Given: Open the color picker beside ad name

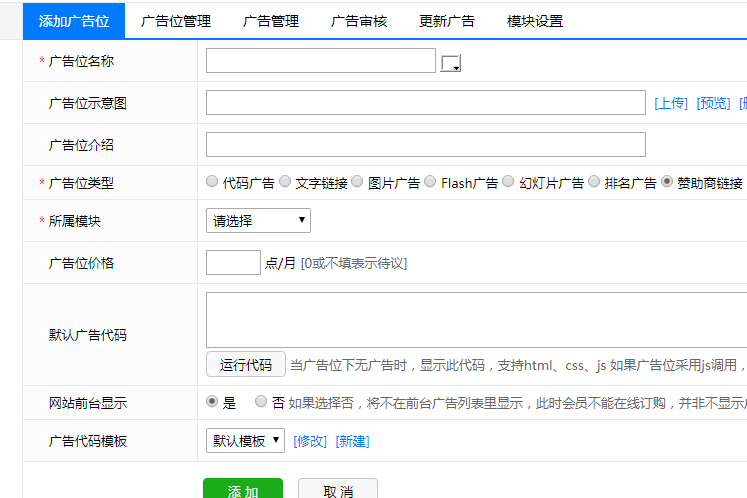Looking at the screenshot, I should (451, 63).
